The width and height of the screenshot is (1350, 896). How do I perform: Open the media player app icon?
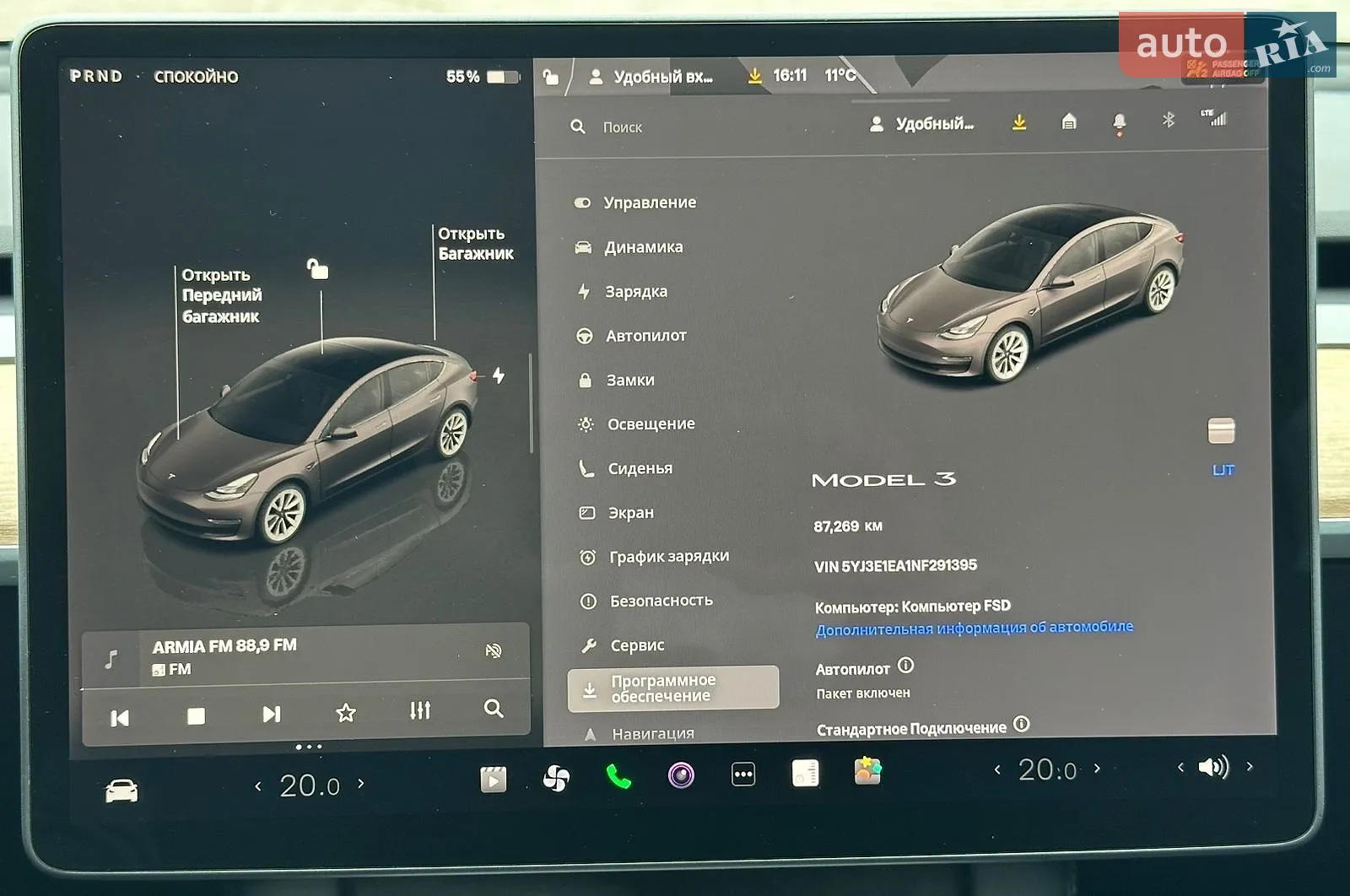[x=494, y=779]
